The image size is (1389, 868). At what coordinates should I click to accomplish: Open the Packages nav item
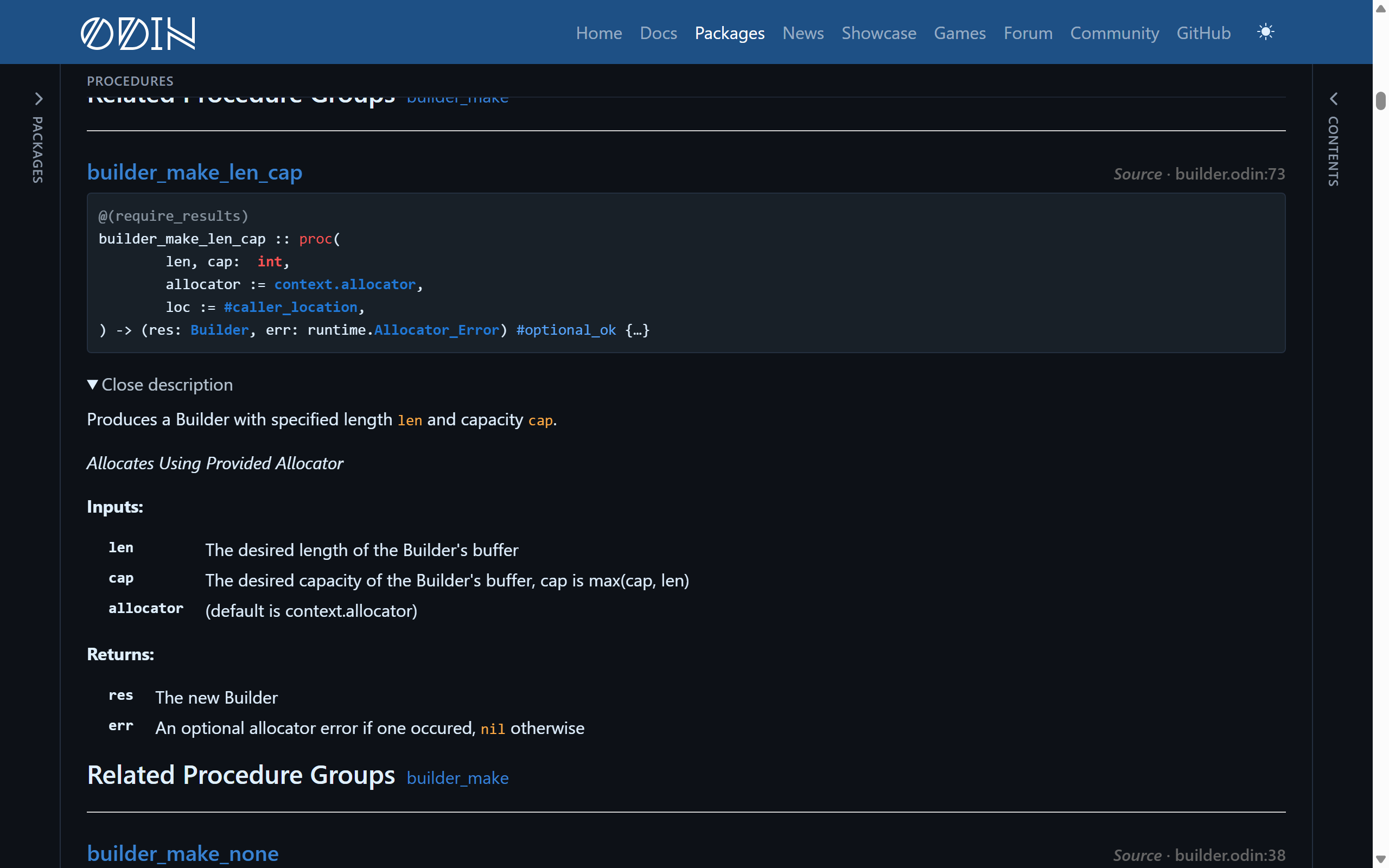point(730,33)
